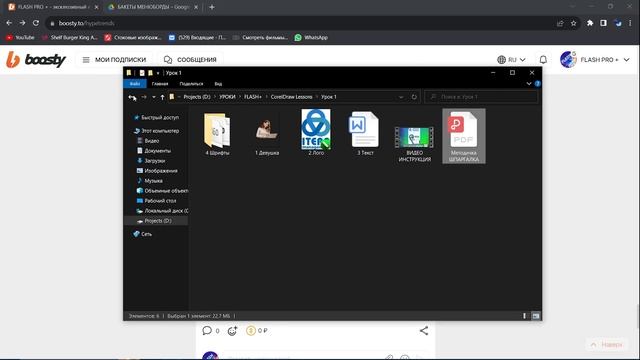The width and height of the screenshot is (640, 360).
Task: Click the post comments icon
Action: (207, 330)
